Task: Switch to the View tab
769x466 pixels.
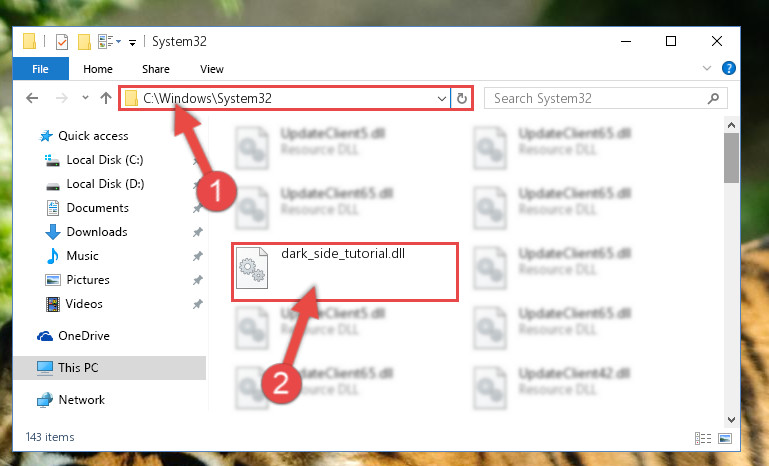Action: click(212, 69)
